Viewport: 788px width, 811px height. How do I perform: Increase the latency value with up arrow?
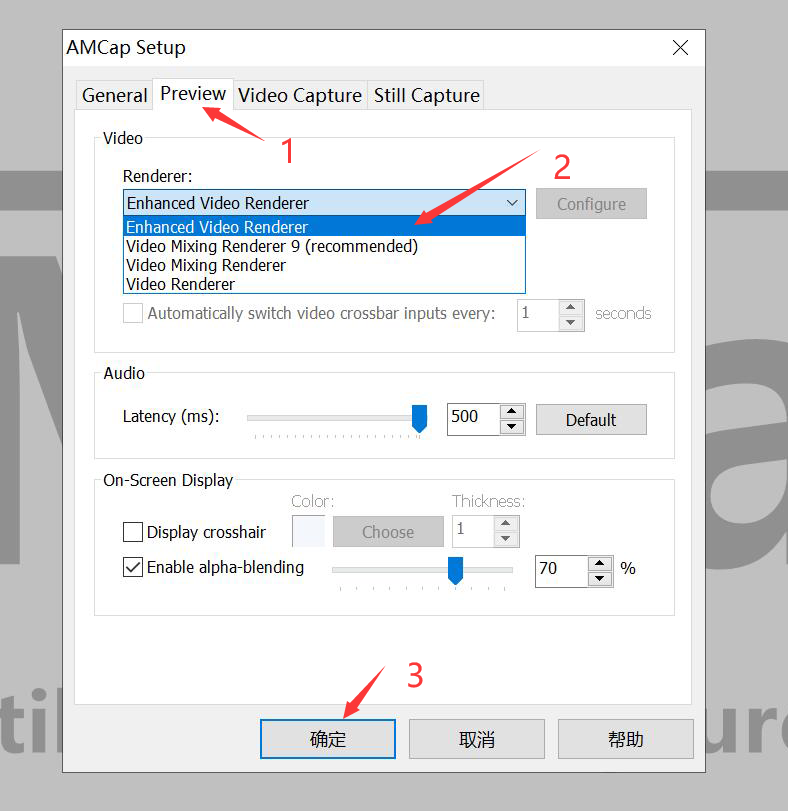[x=512, y=412]
